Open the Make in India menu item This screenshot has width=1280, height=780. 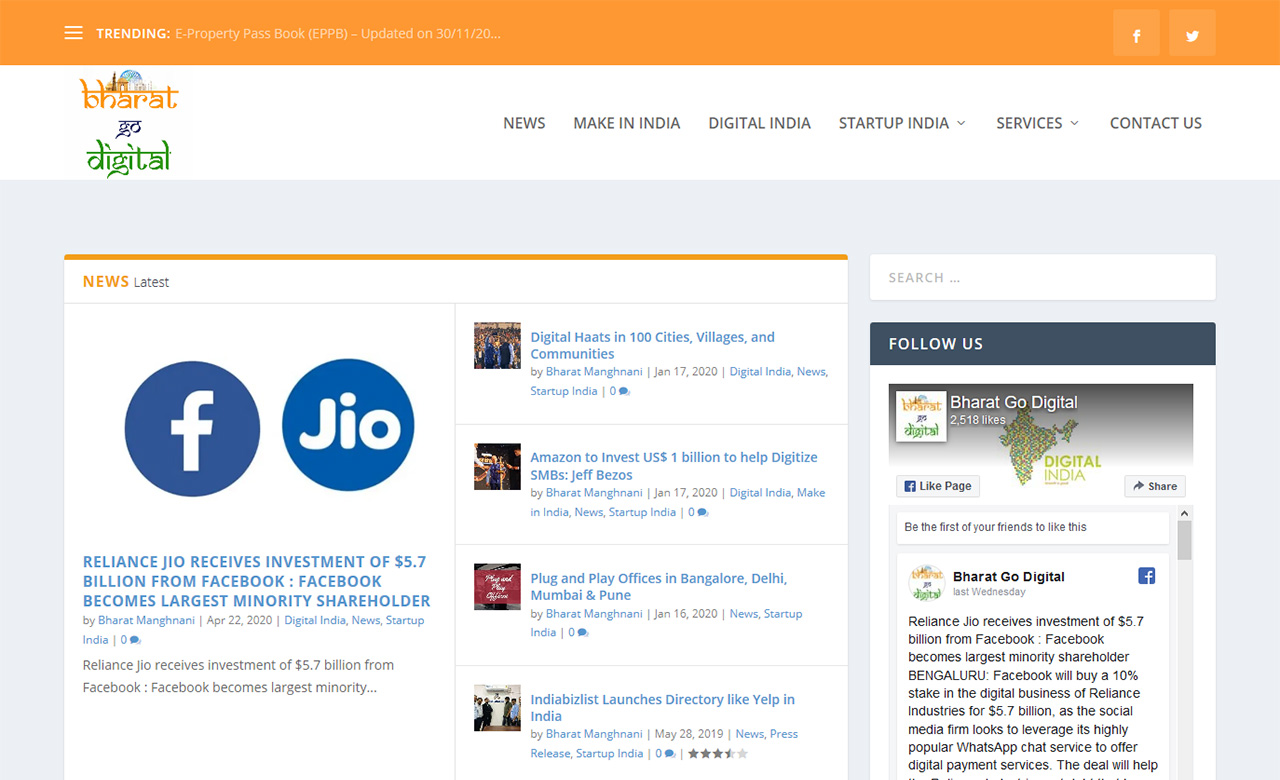pyautogui.click(x=627, y=123)
